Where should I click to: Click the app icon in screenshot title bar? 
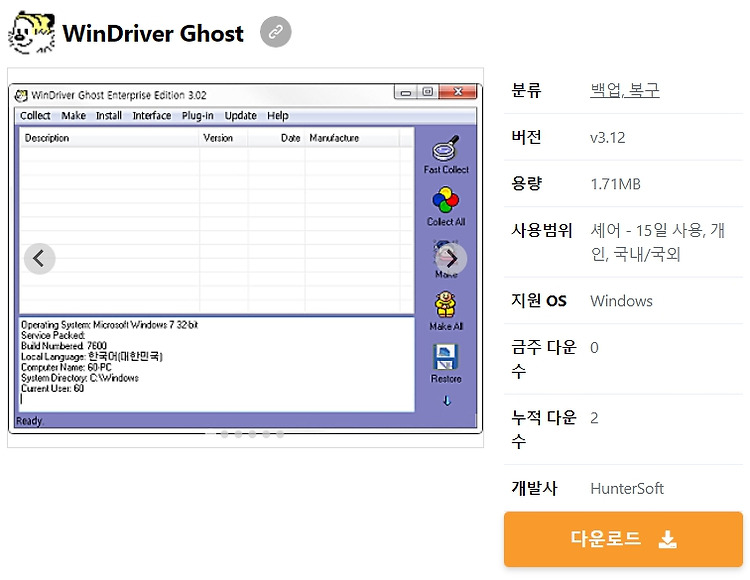click(x=21, y=95)
